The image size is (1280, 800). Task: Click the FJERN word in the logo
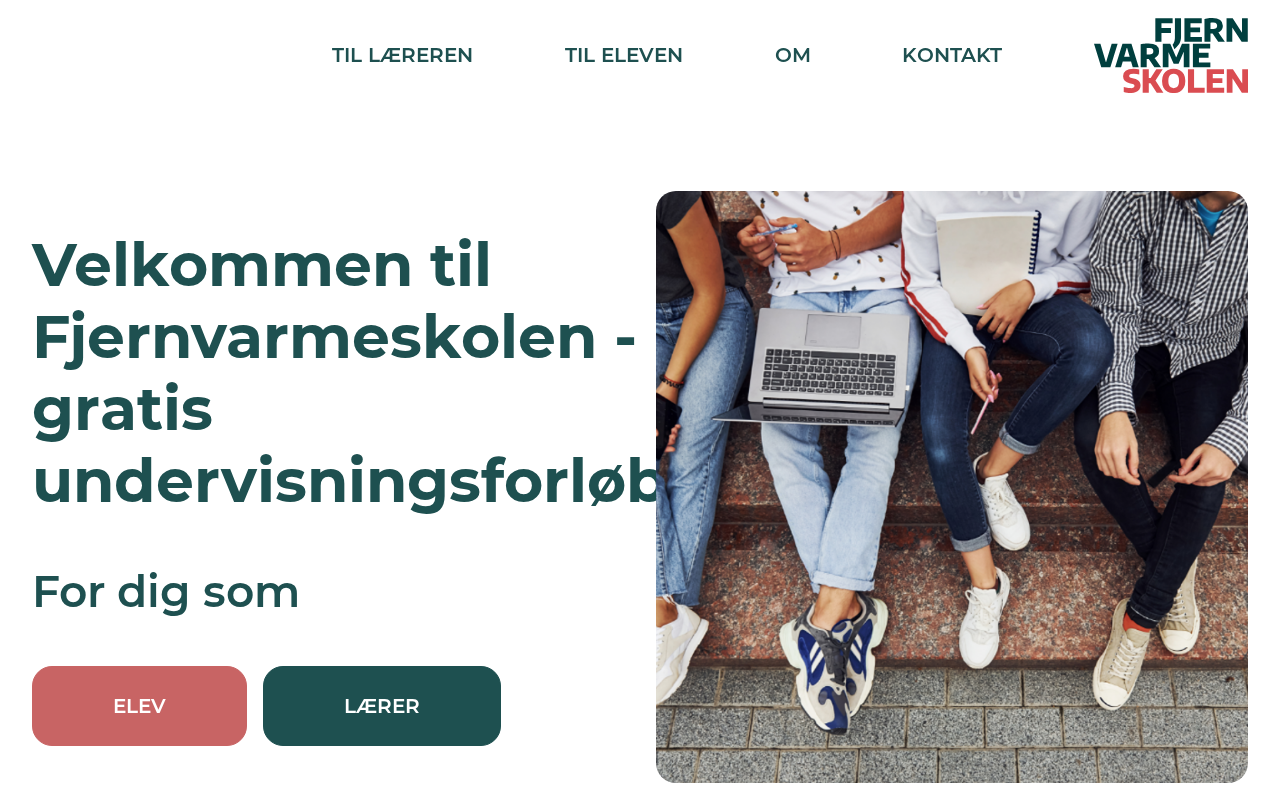pyautogui.click(x=1201, y=30)
